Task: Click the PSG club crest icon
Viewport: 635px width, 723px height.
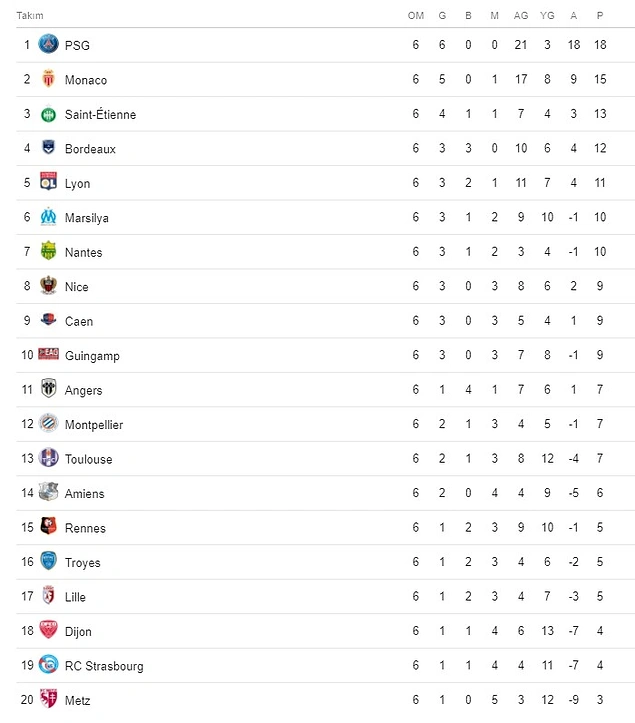Action: point(48,44)
